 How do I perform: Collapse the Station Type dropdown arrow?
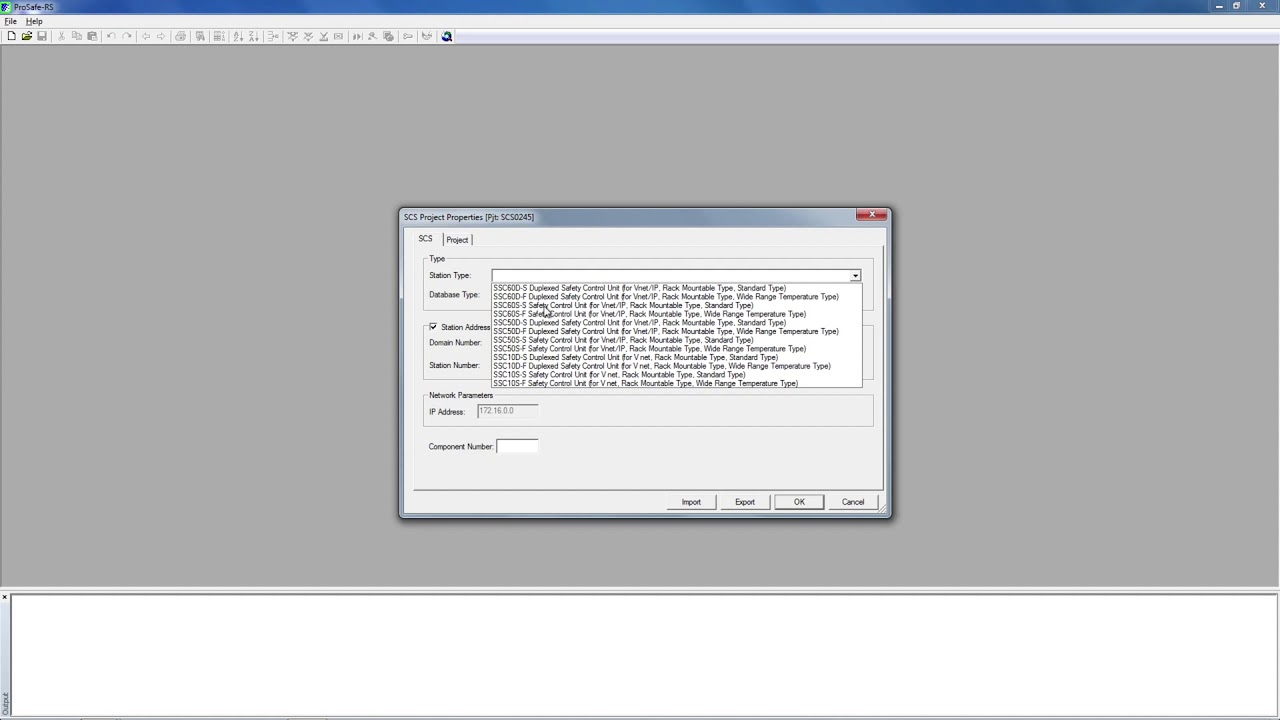click(x=855, y=275)
